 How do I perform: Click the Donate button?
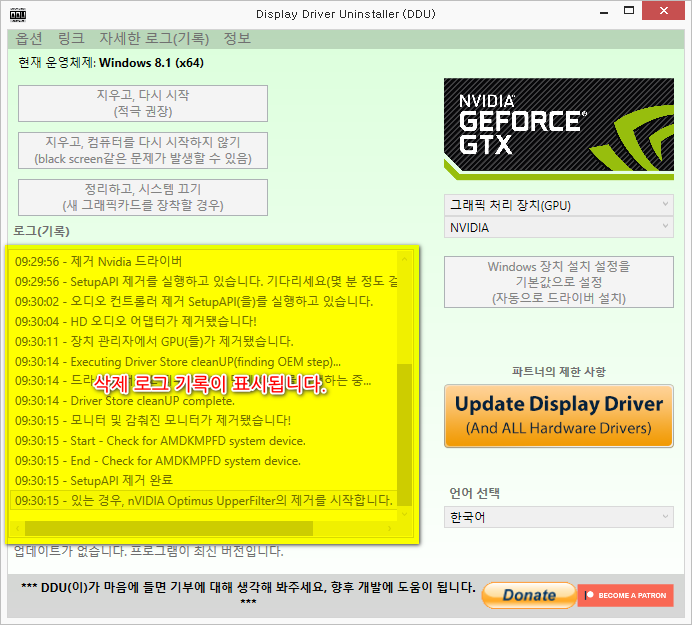[x=529, y=595]
